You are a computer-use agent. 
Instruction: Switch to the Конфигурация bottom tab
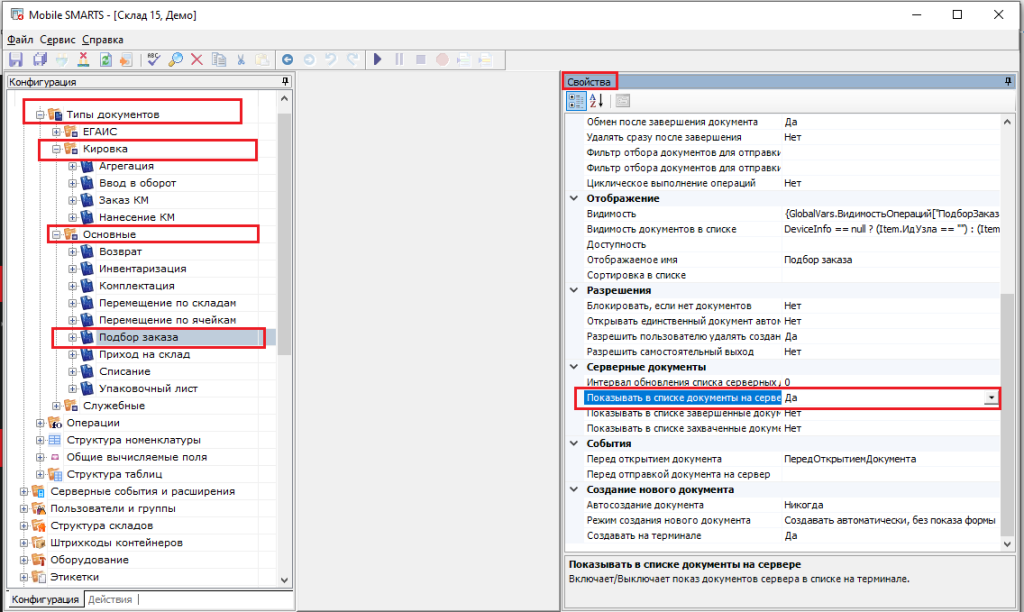coord(45,599)
